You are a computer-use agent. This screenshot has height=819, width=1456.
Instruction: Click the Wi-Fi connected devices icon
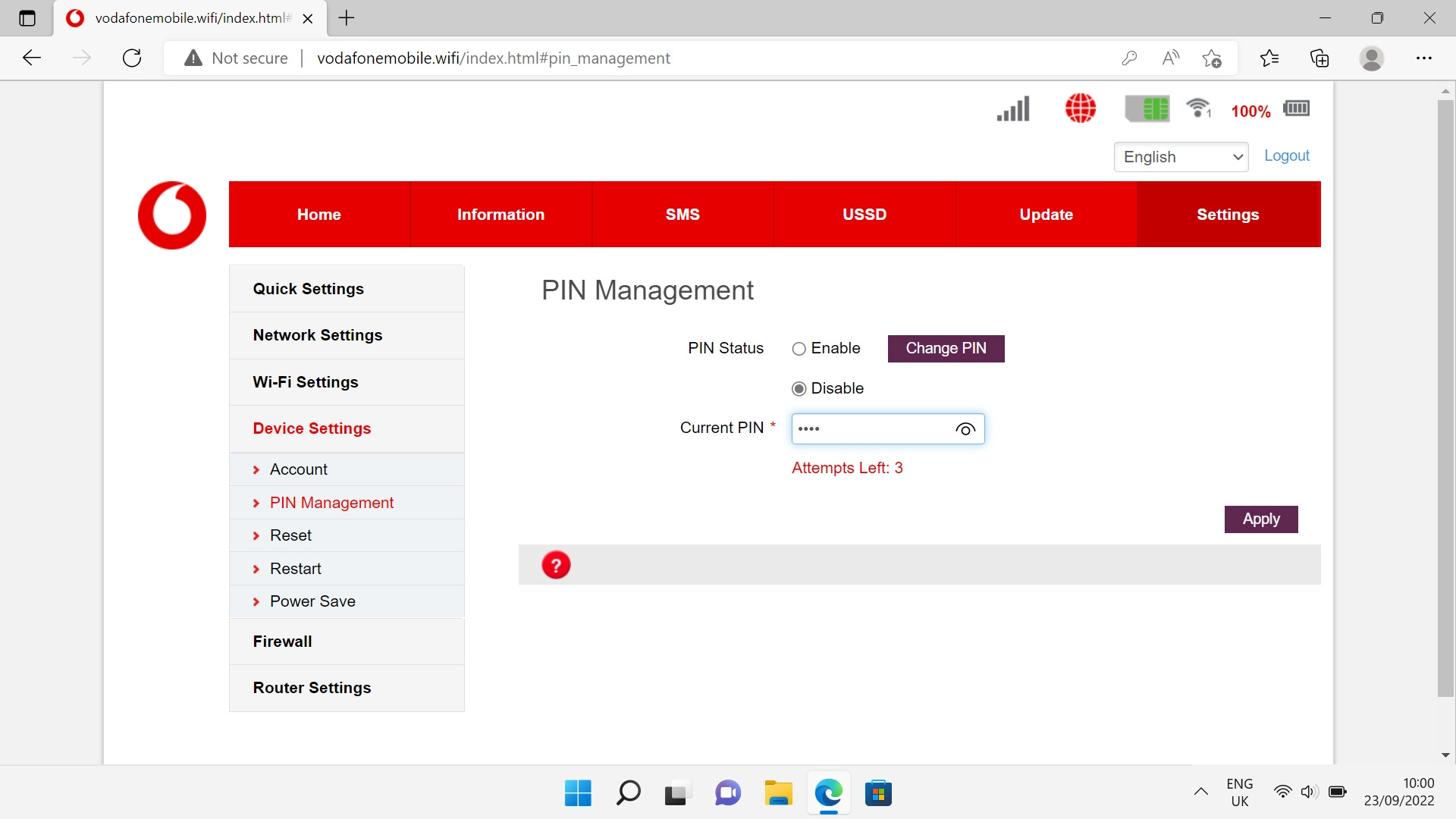[x=1199, y=108]
